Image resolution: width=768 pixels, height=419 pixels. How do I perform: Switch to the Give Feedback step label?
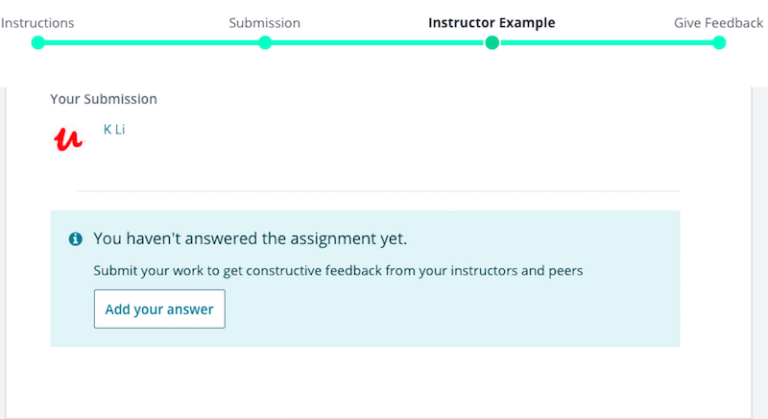[x=718, y=23]
